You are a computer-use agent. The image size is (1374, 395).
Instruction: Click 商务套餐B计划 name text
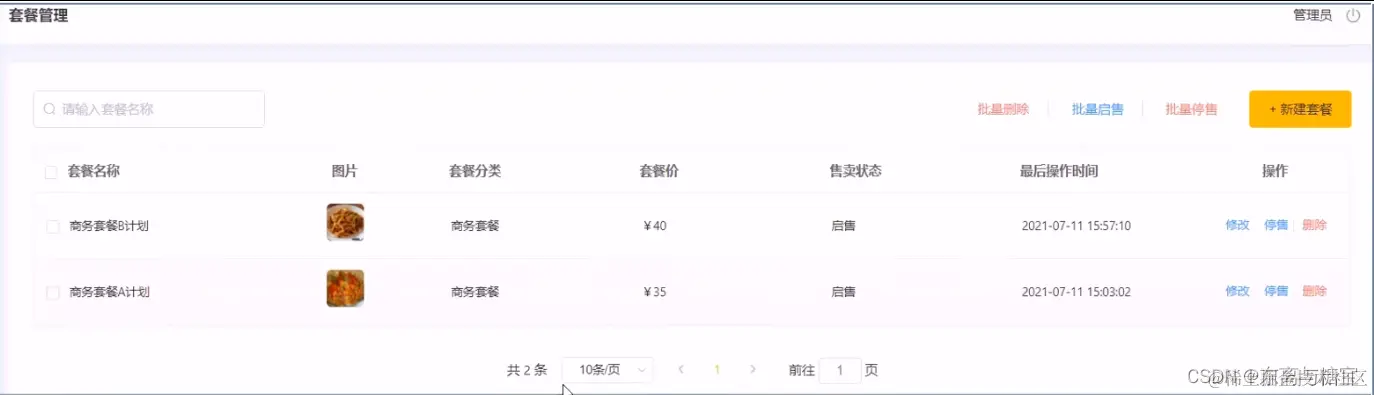click(109, 226)
